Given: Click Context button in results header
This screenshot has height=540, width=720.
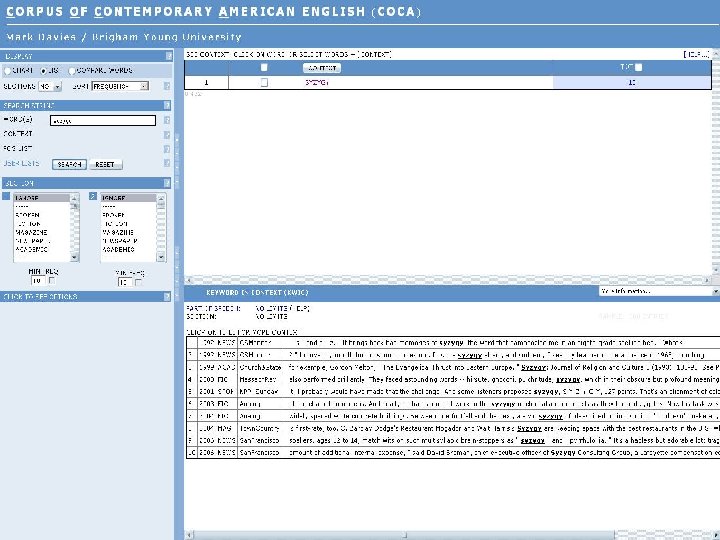Looking at the screenshot, I should click(322, 68).
